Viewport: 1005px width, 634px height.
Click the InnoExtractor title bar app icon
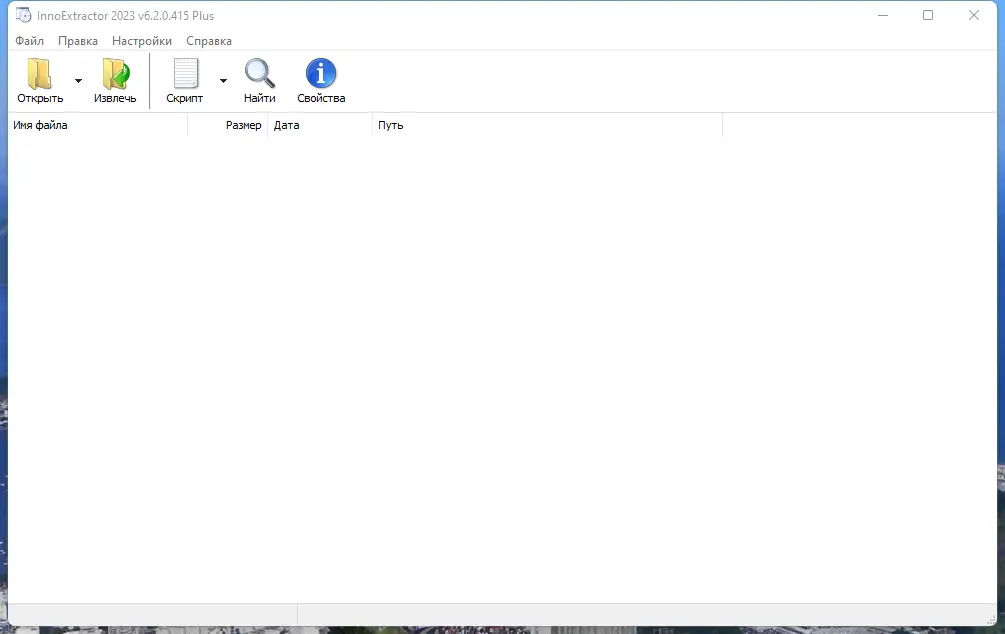coord(23,15)
